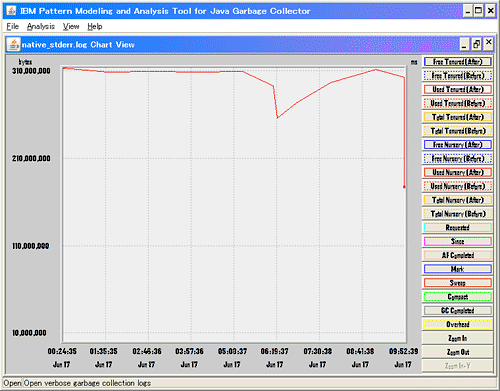The image size is (500, 391).
Task: Click the red endpoint marker on chart
Action: coord(404,187)
